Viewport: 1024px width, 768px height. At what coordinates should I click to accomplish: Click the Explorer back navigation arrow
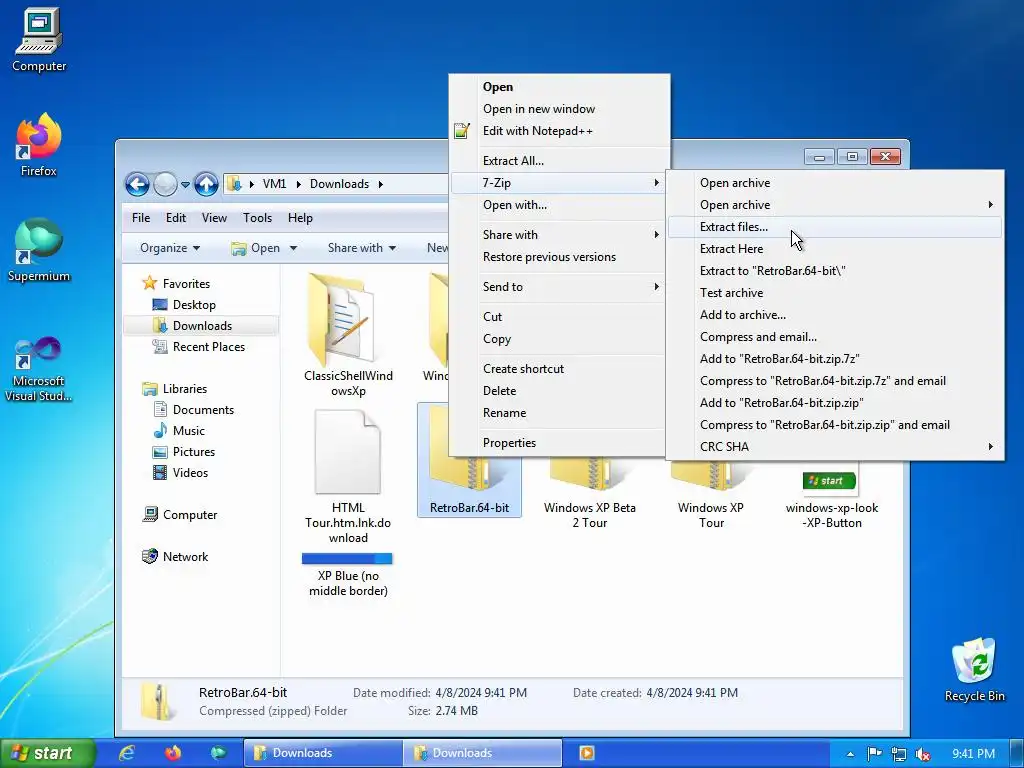pos(137,184)
